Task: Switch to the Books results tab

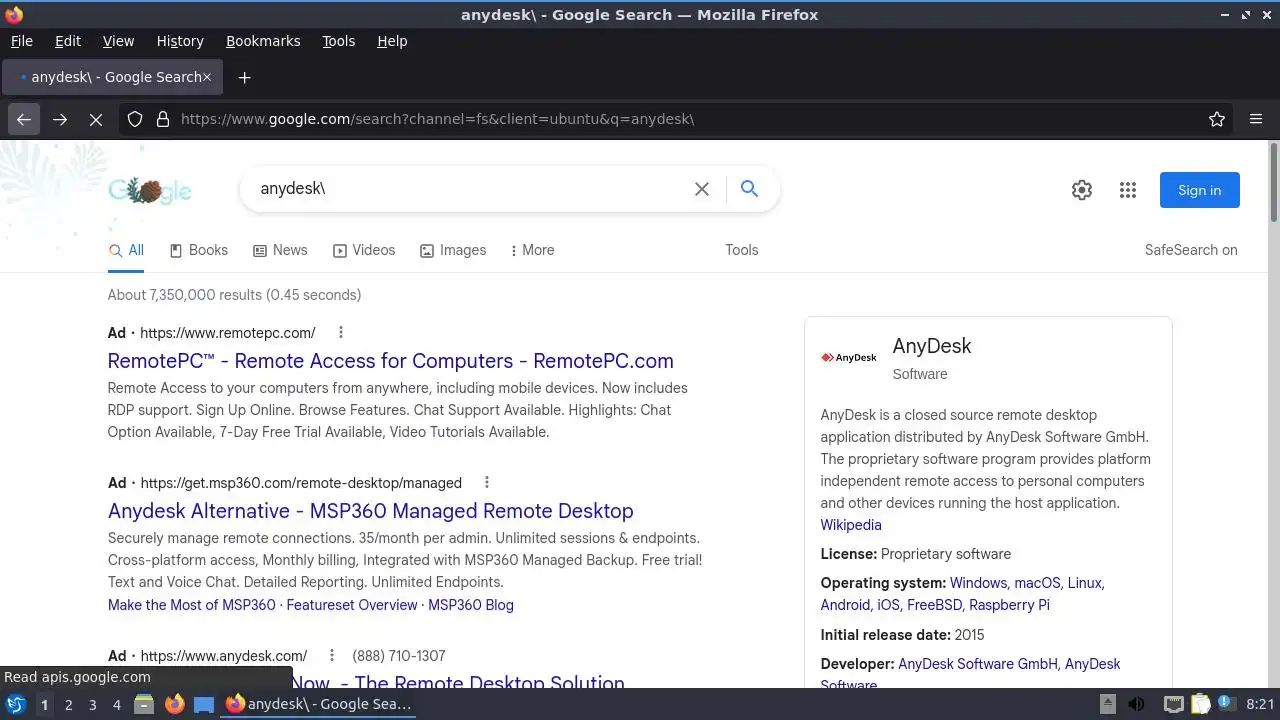Action: point(199,250)
